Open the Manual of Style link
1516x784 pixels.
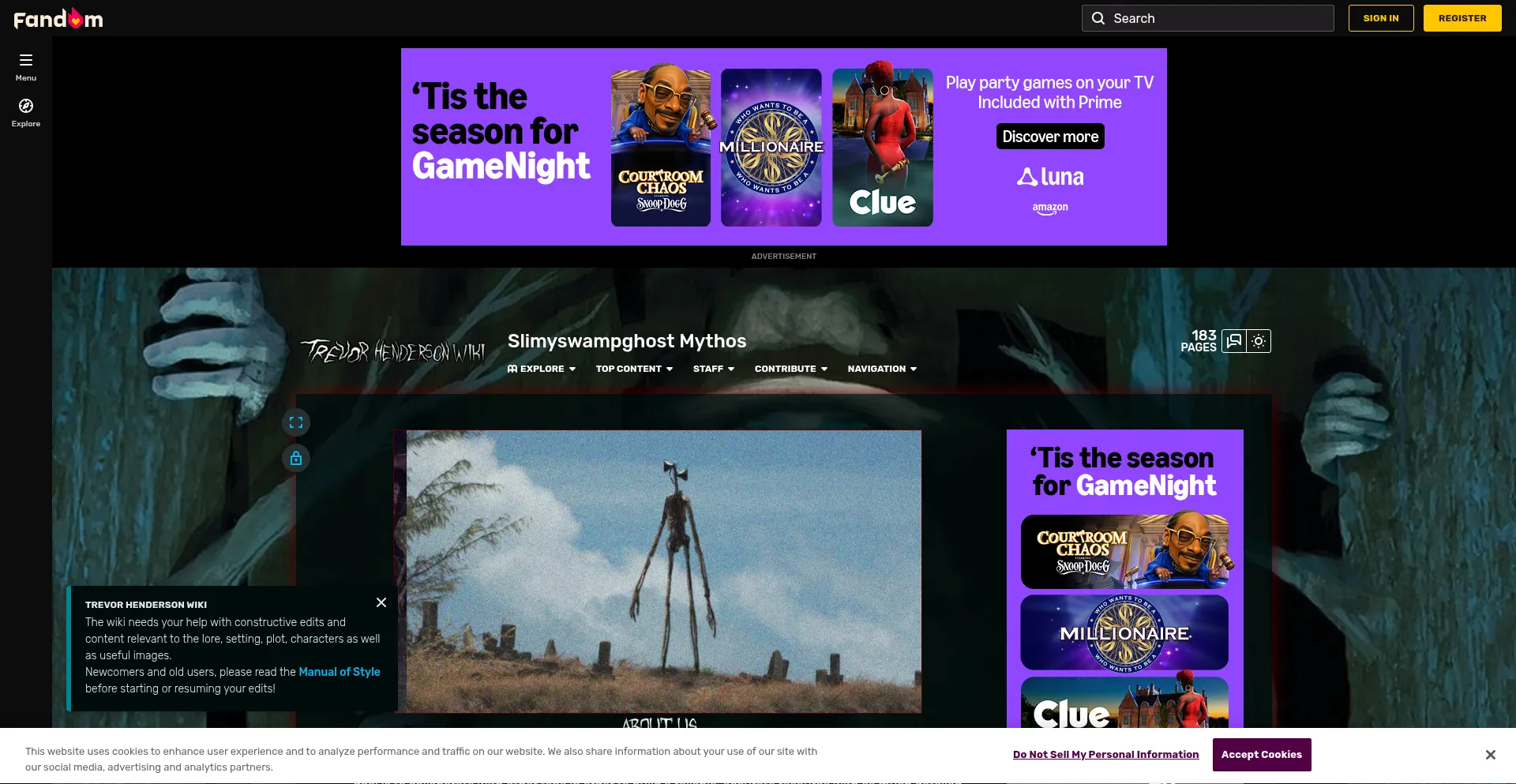coord(340,672)
